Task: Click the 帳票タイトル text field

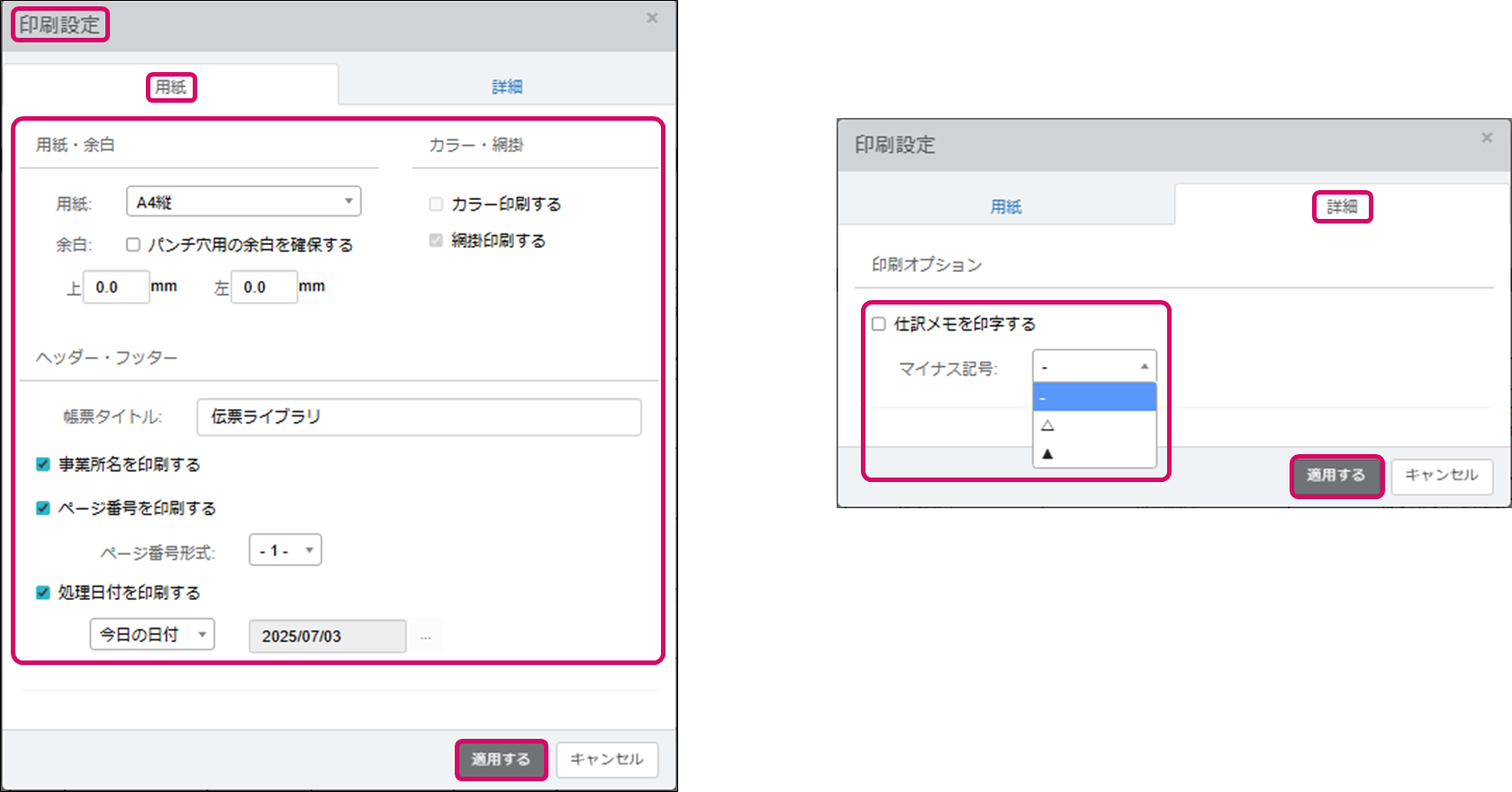Action: 419,417
